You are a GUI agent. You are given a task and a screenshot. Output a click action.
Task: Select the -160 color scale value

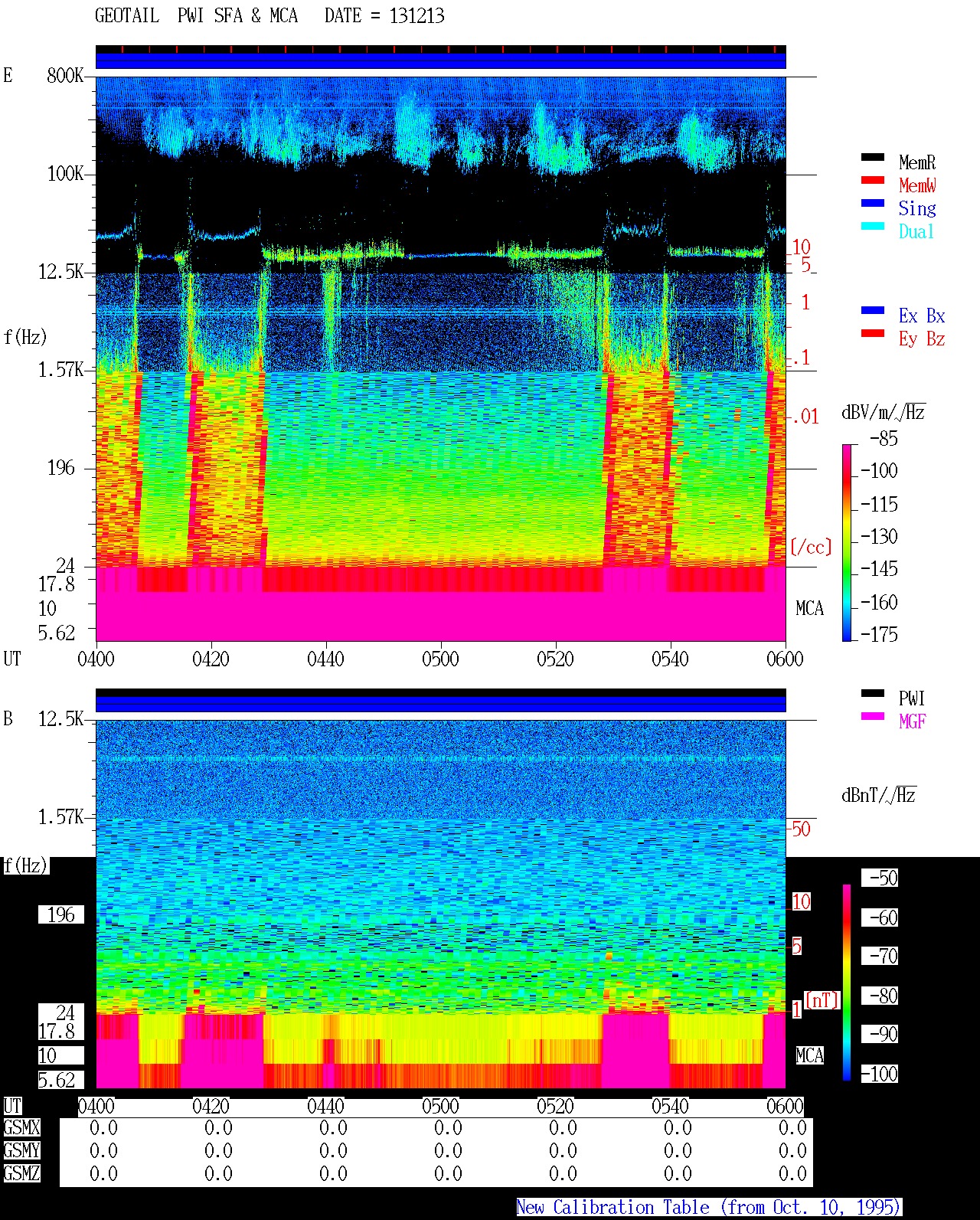click(x=879, y=603)
